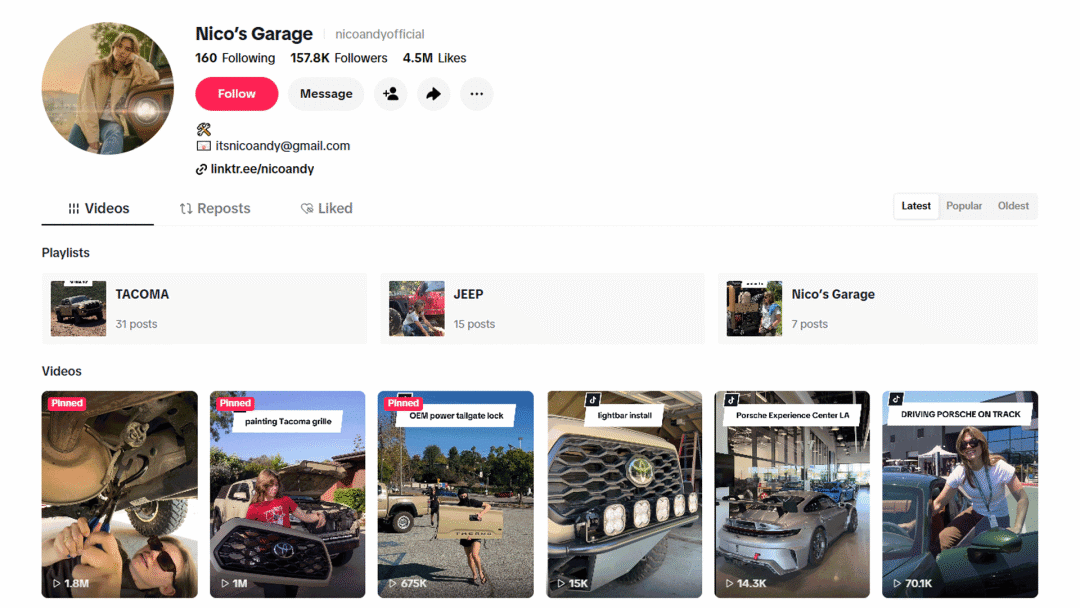Viewport: 1080px width, 608px height.
Task: Click the 4.5M Likes count
Action: 435,59
